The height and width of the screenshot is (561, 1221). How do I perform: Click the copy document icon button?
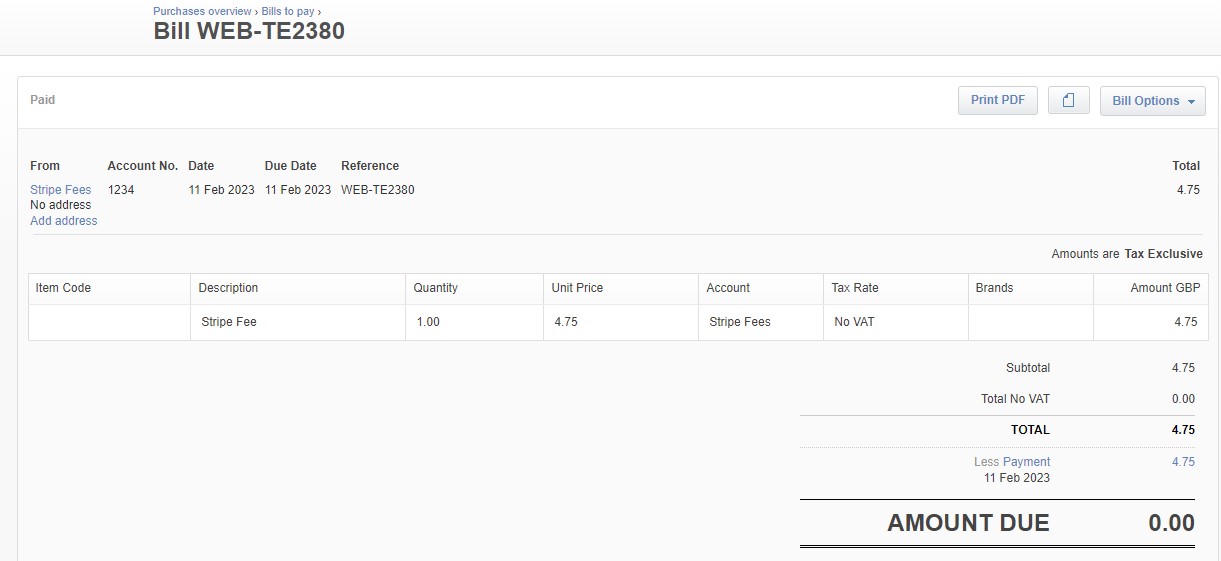1068,100
